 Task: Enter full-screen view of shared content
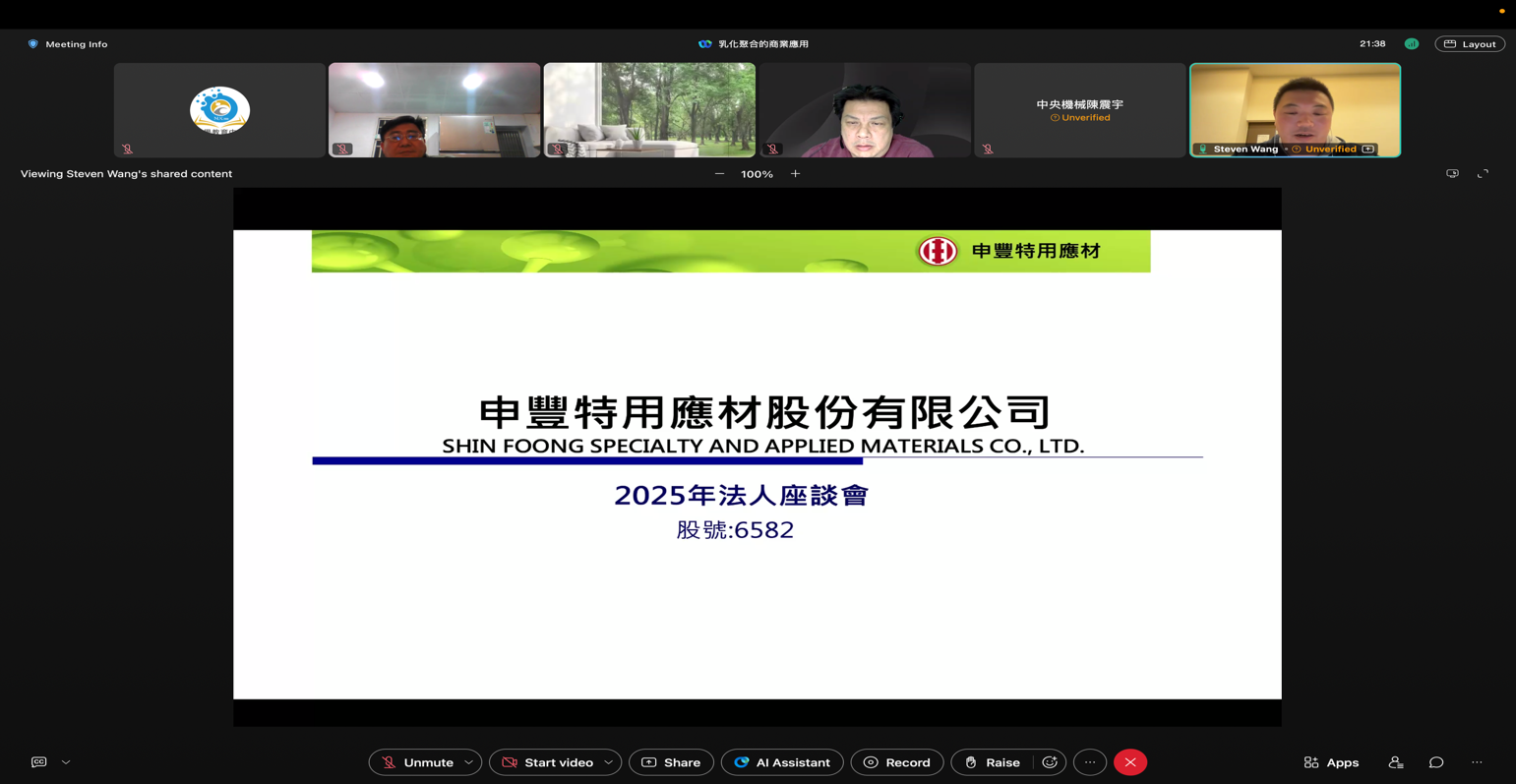tap(1483, 173)
